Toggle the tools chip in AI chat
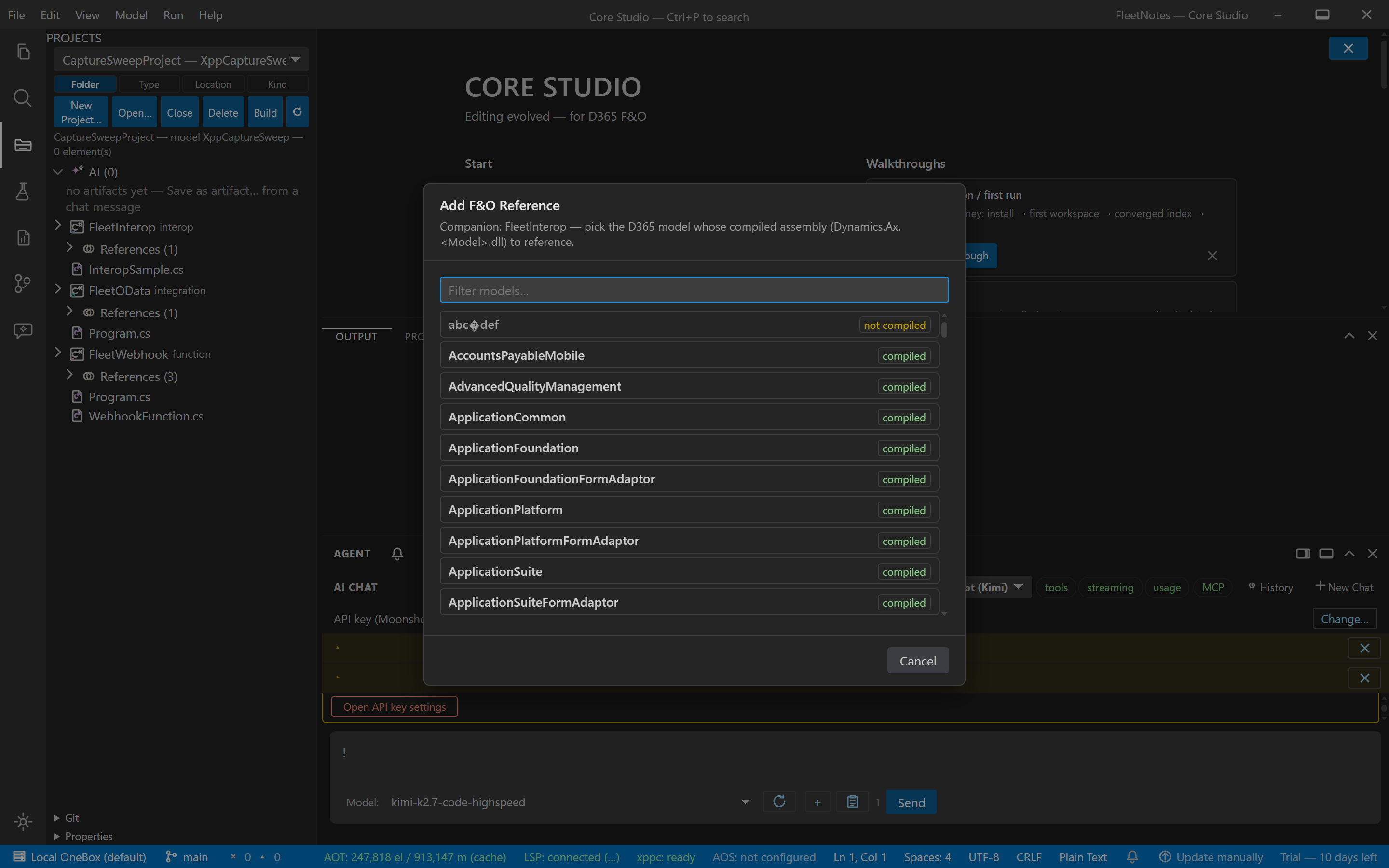This screenshot has width=1389, height=868. [1056, 587]
